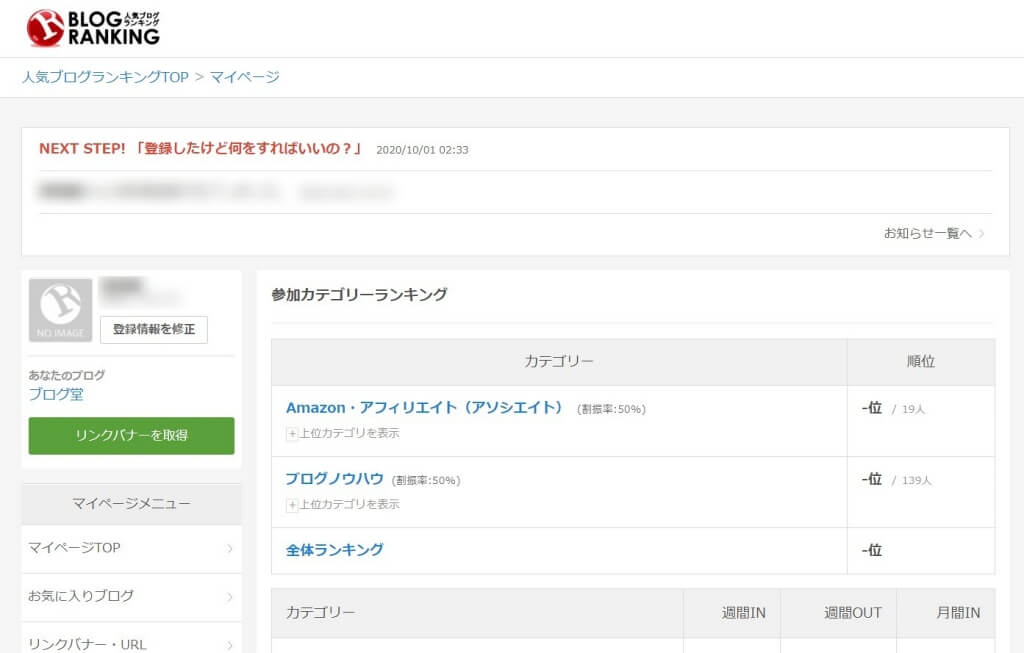The height and width of the screenshot is (653, 1024).
Task: Navigate to 人気ブログランキングTOP via breadcrumb
Action: [x=107, y=77]
